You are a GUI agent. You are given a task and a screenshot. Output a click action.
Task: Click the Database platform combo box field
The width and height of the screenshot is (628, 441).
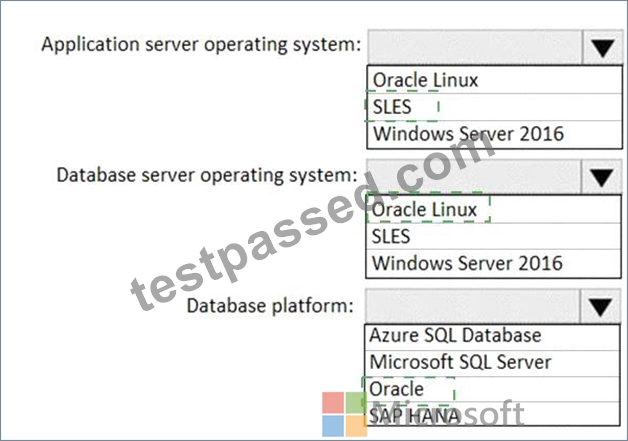click(x=473, y=307)
